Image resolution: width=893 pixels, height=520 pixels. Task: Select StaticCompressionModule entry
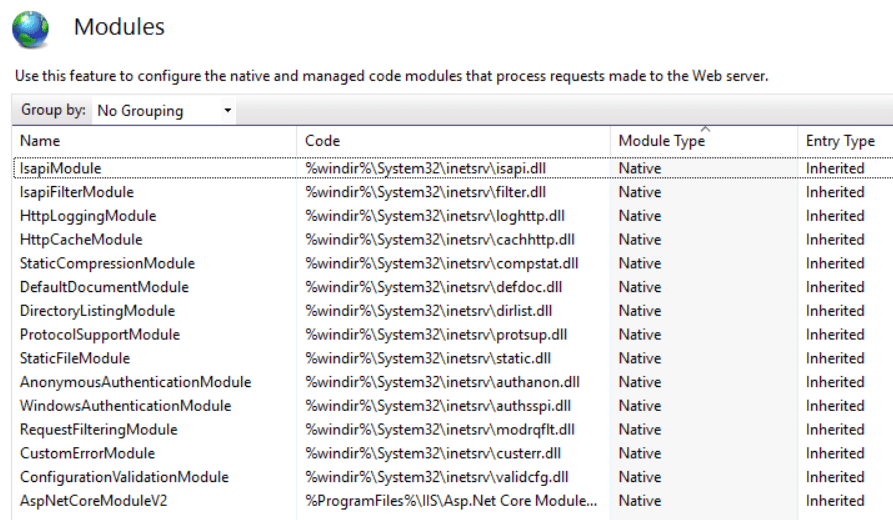[x=107, y=264]
